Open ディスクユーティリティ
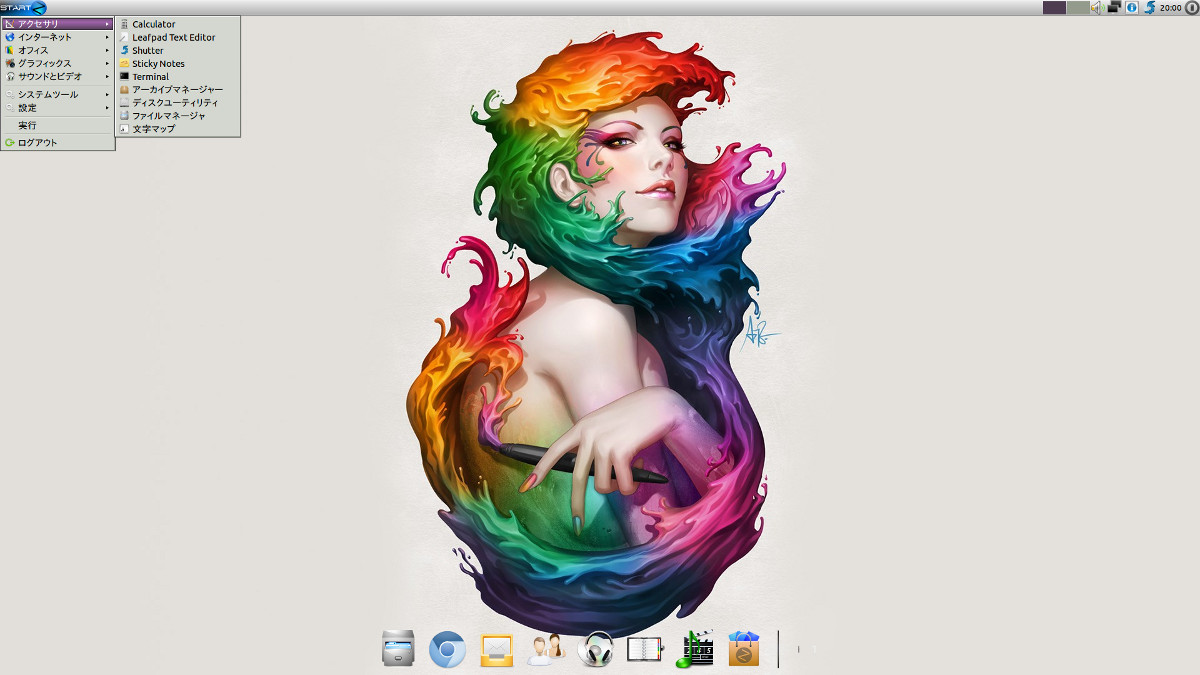This screenshot has height=675, width=1200. 177,102
